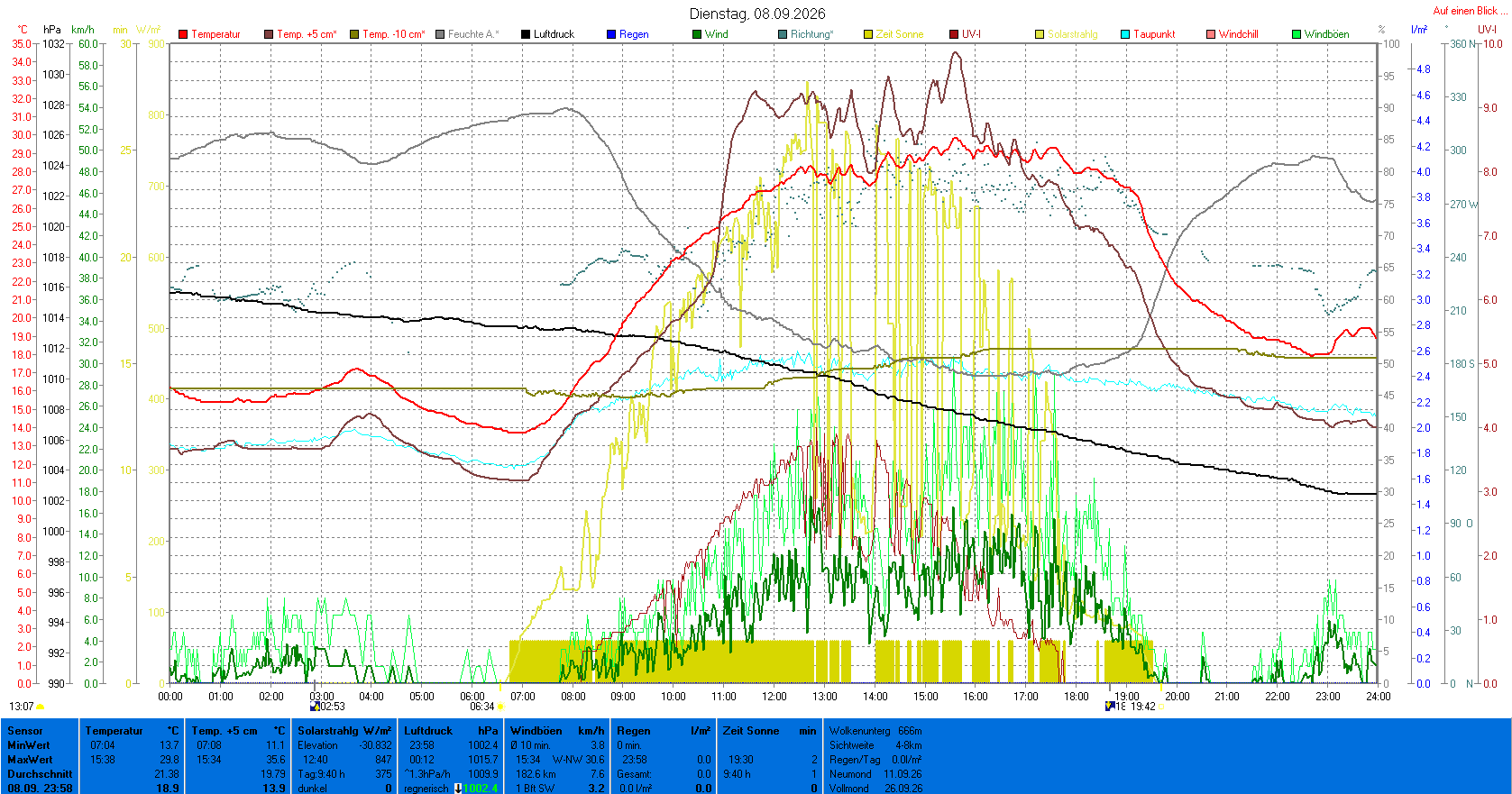Click the moon icon beside 02:53
1512x794 pixels.
click(x=315, y=707)
